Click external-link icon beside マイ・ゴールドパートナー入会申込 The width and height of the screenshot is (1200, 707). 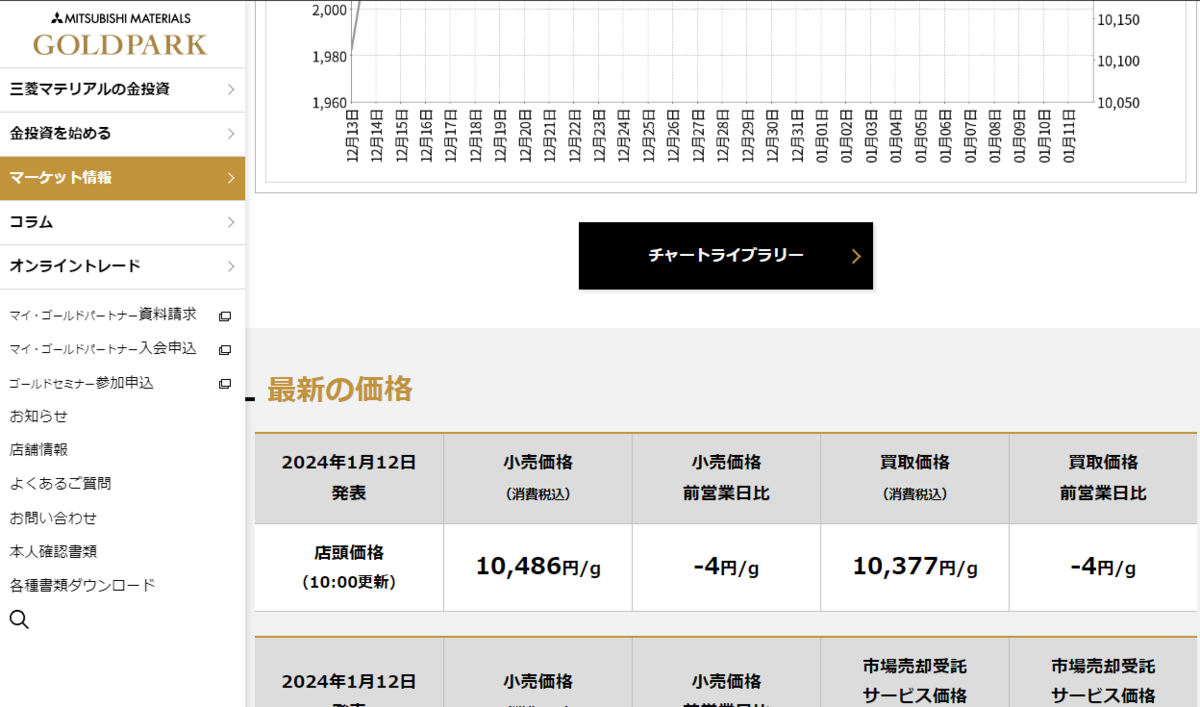[x=225, y=349]
